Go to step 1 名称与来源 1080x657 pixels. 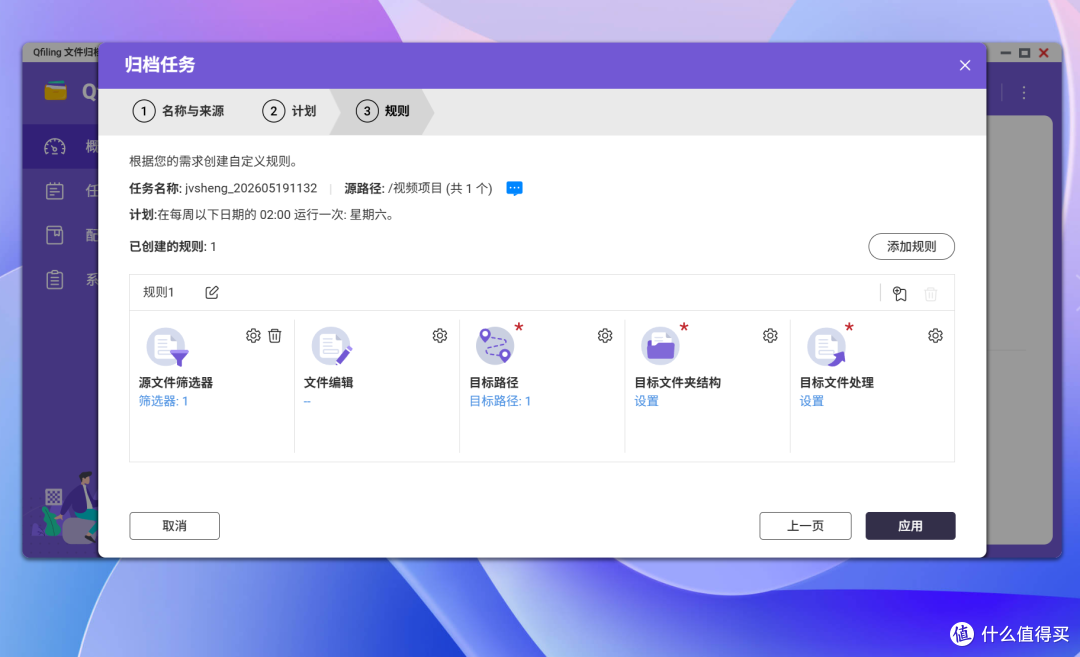tap(178, 111)
